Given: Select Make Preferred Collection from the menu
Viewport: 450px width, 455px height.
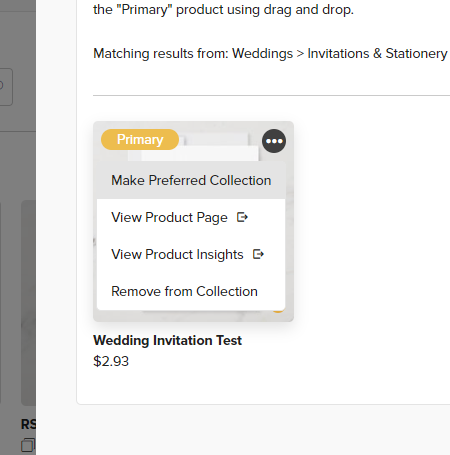Looking at the screenshot, I should (191, 180).
